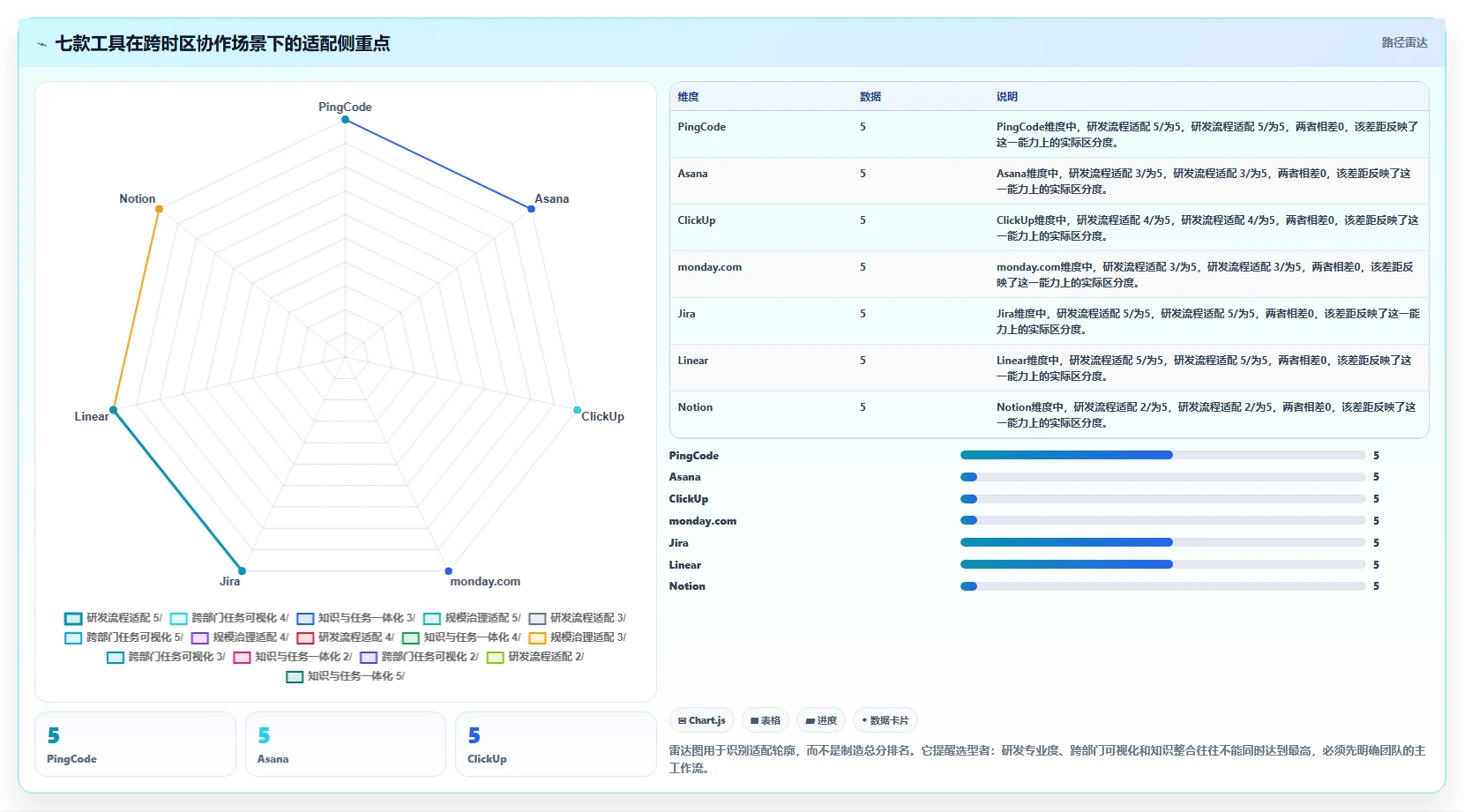Click the lime swatch for 研发流程适配 2/
This screenshot has width=1464, height=812.
pyautogui.click(x=495, y=657)
